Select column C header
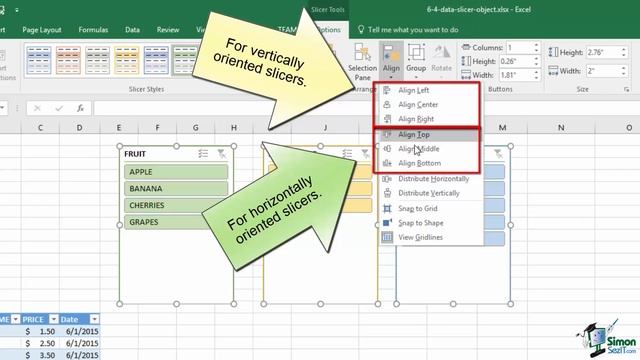Image resolution: width=640 pixels, height=360 pixels. tap(40, 128)
